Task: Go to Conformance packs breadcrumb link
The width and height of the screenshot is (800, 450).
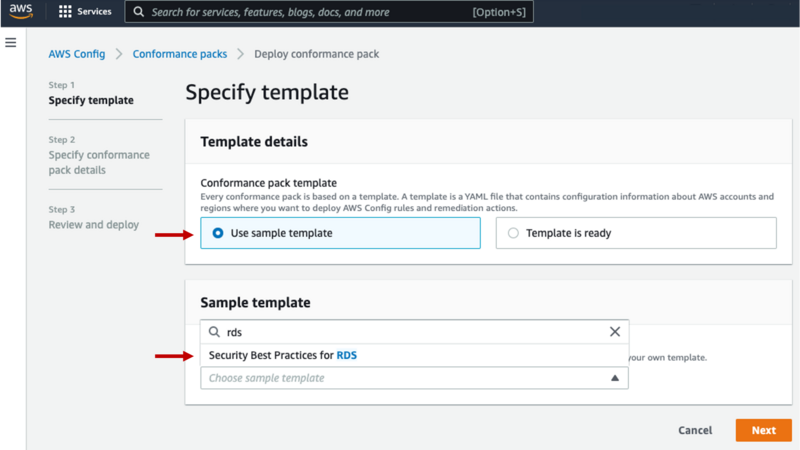Action: [x=180, y=54]
